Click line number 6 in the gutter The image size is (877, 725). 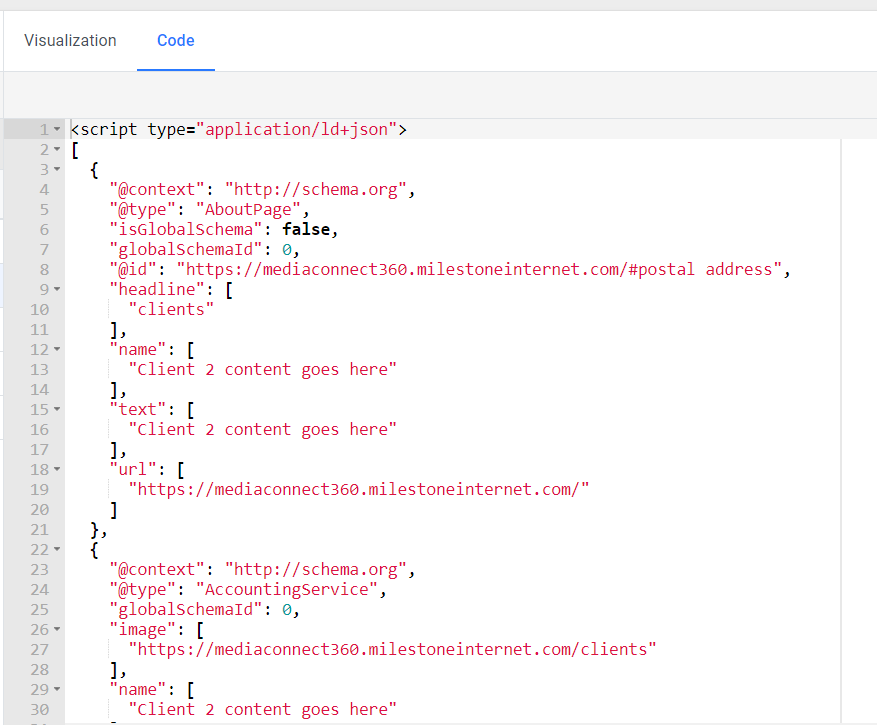coord(44,229)
